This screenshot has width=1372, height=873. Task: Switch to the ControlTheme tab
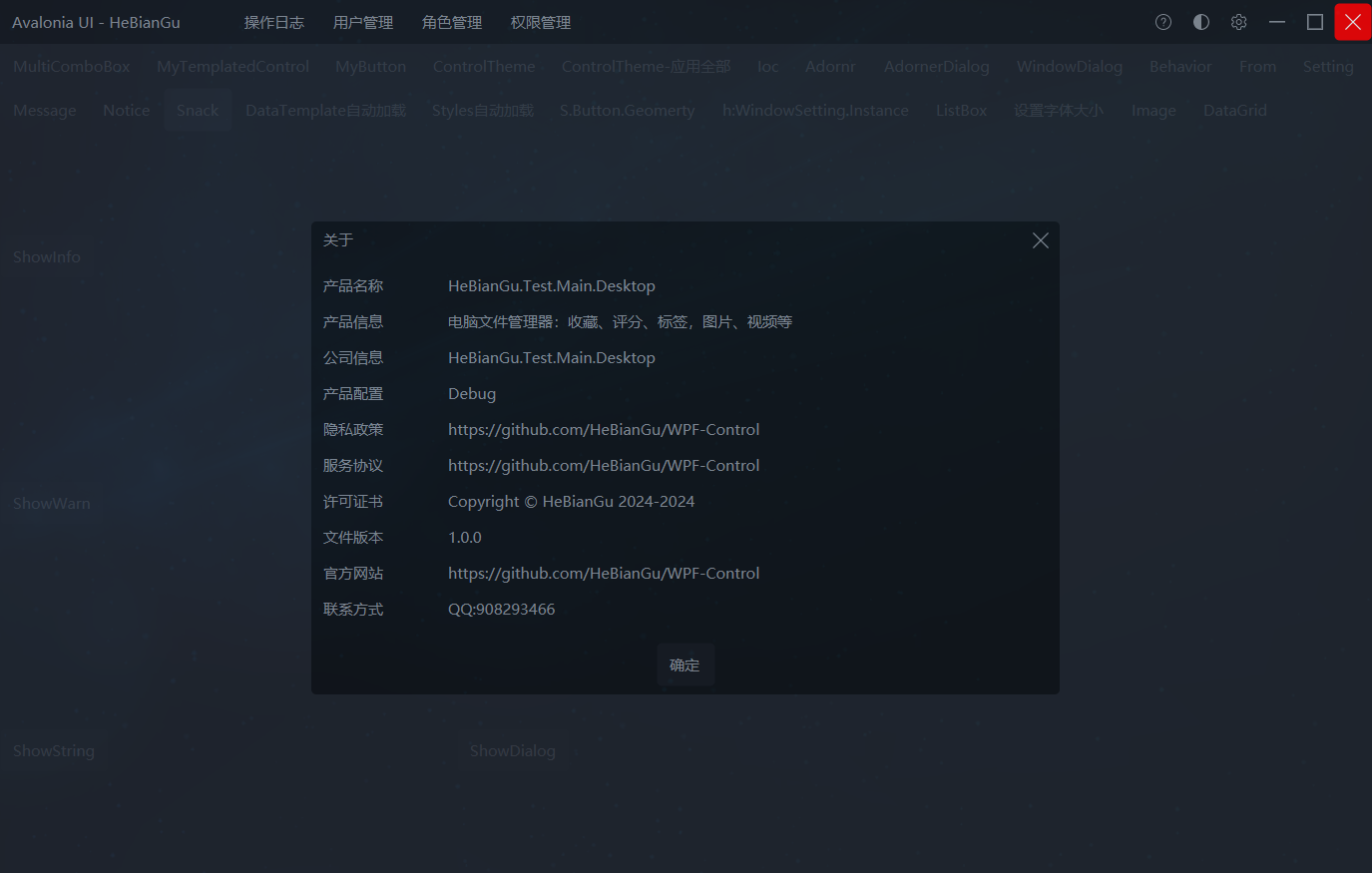pos(484,67)
